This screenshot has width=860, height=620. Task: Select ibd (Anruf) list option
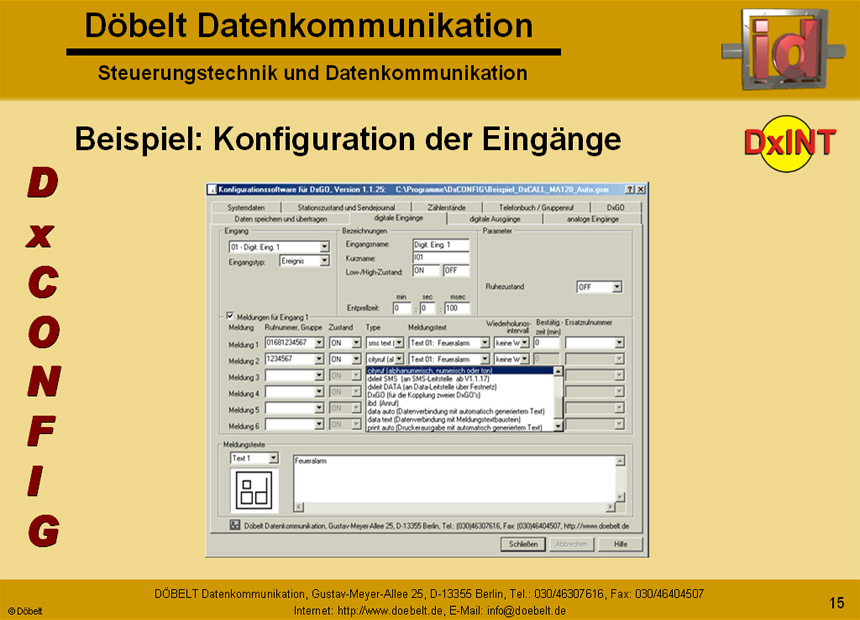click(460, 403)
